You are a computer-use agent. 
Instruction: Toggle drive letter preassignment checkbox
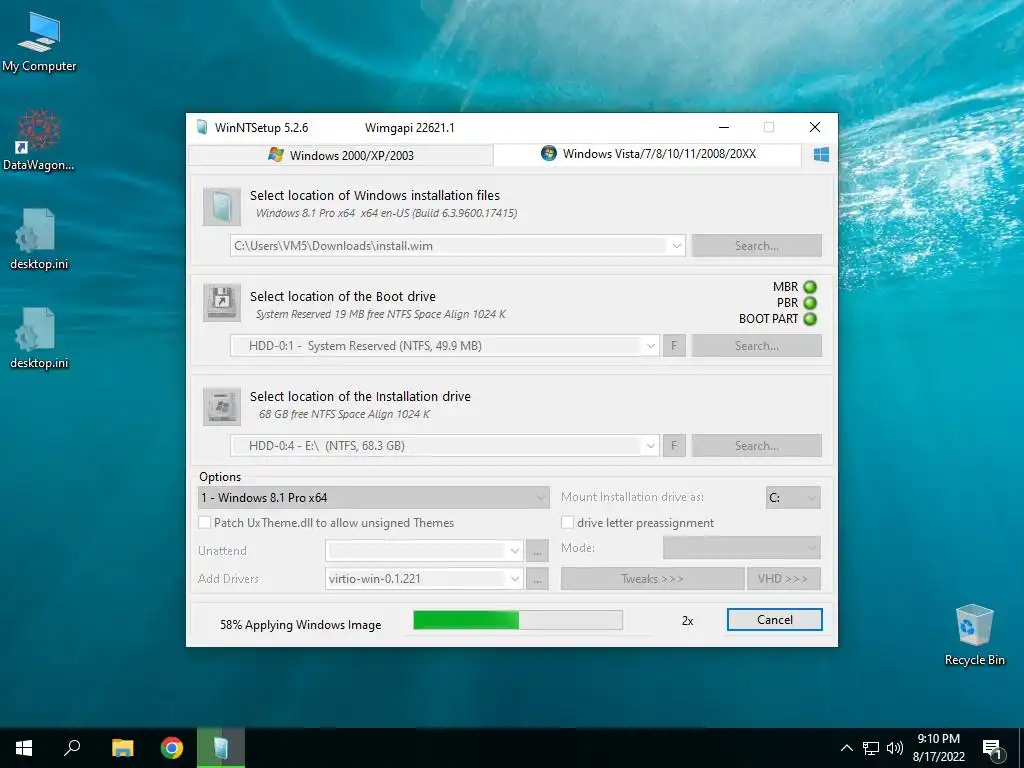pyautogui.click(x=568, y=522)
